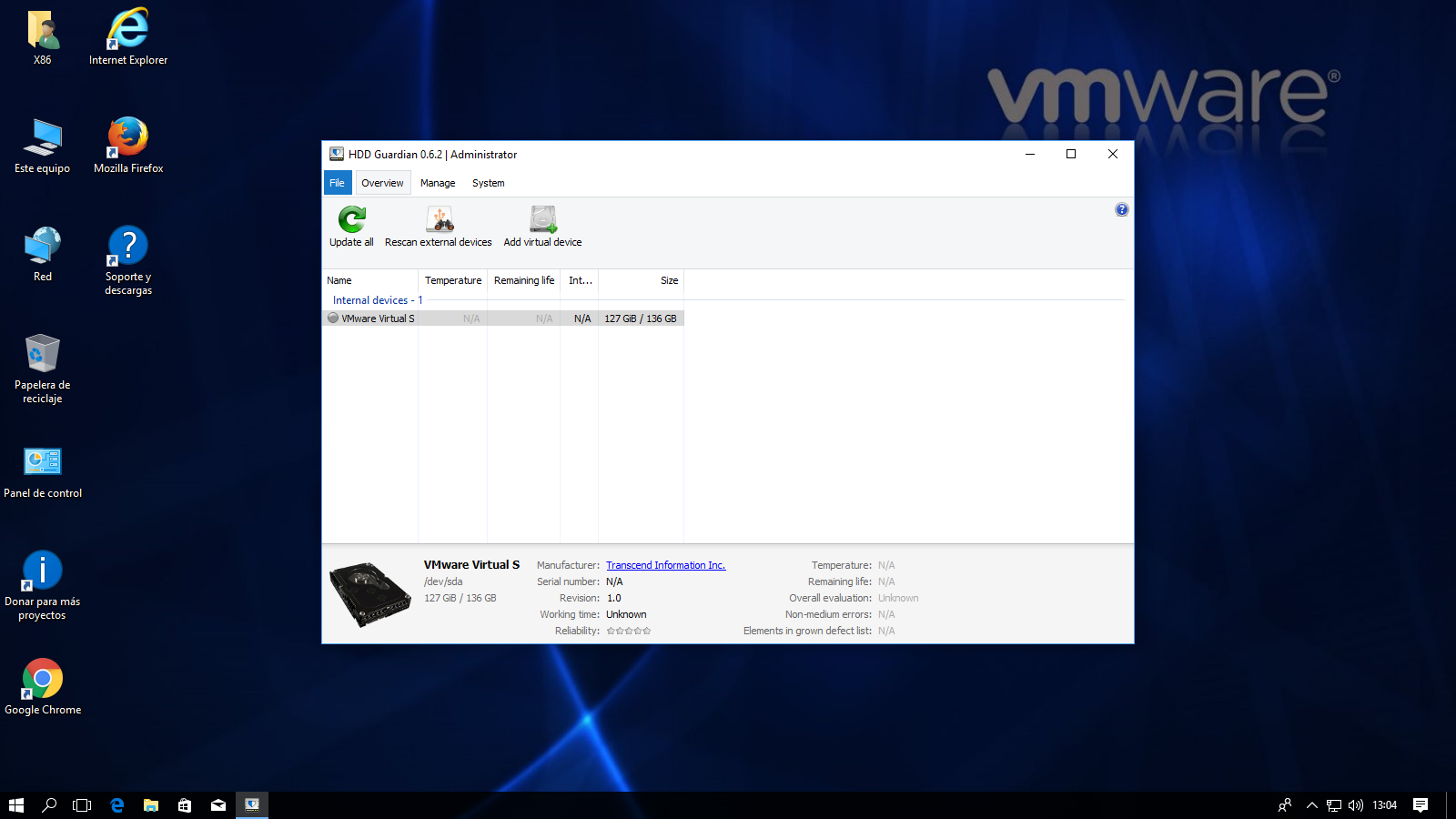Open Soporte y descargas desktop shortcut
Screen dimensions: 1456x819
[x=128, y=260]
